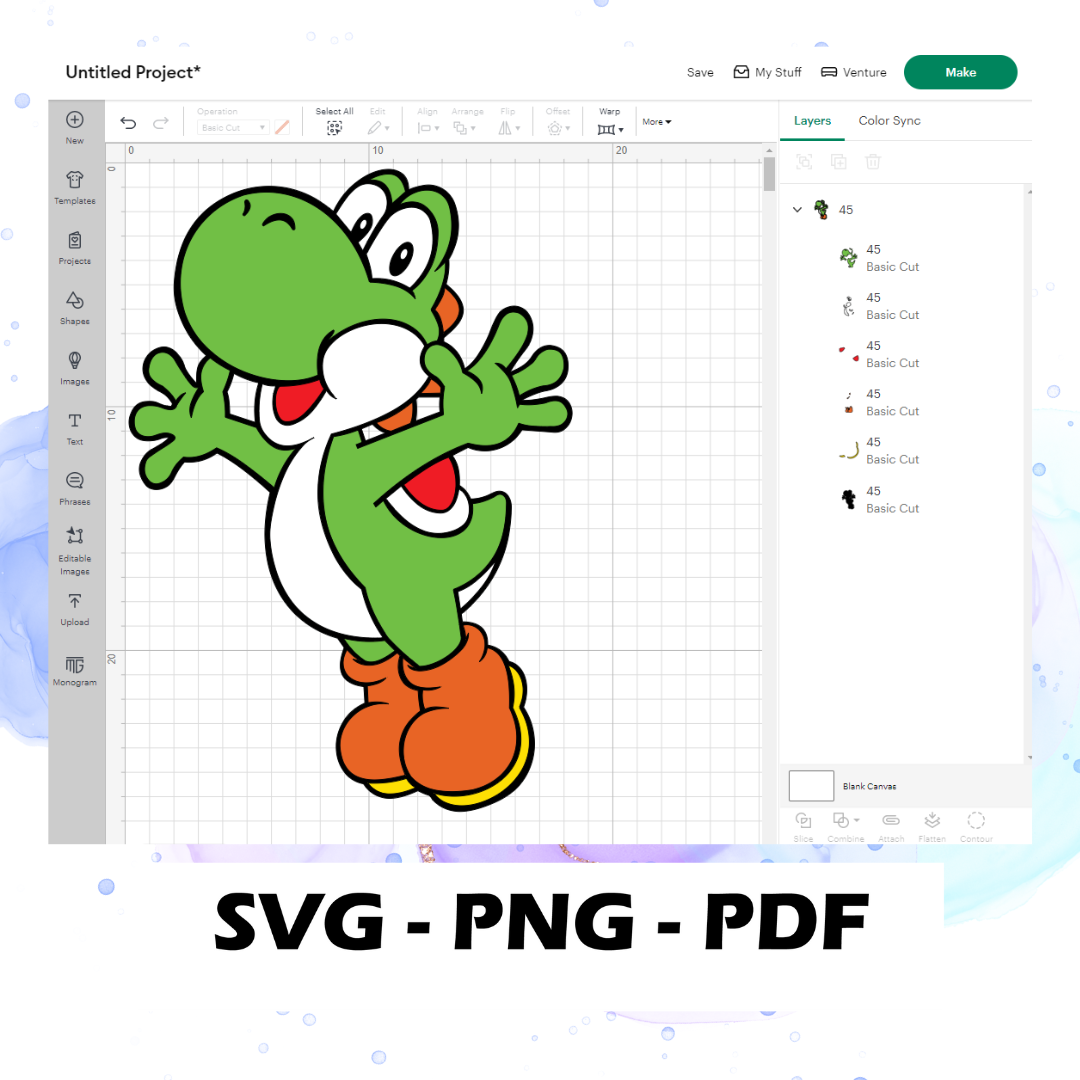Open the Images library

[x=74, y=368]
